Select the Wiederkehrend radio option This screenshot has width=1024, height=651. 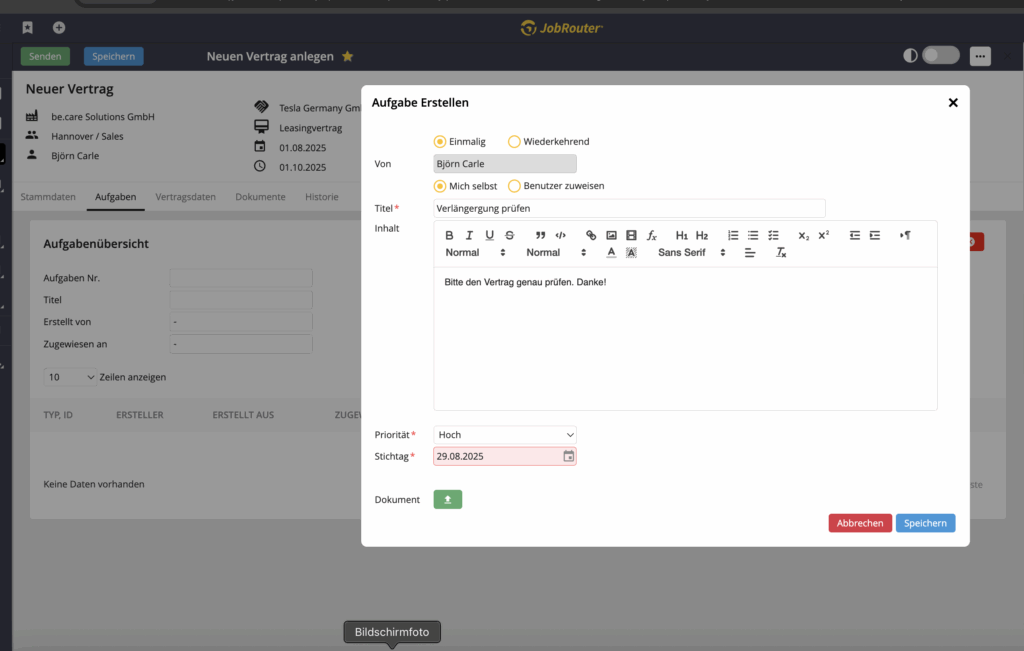click(515, 142)
